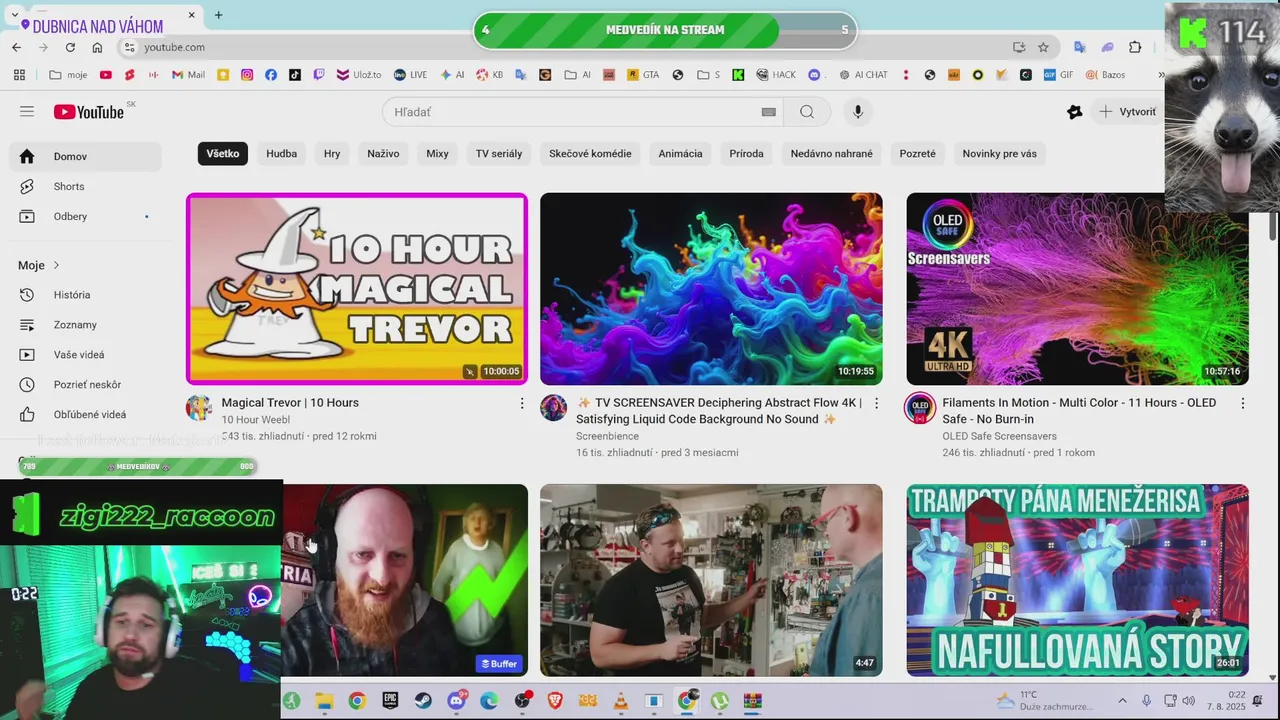Click the YouTube logo
Screen dimensions: 1280x720
coord(89,112)
